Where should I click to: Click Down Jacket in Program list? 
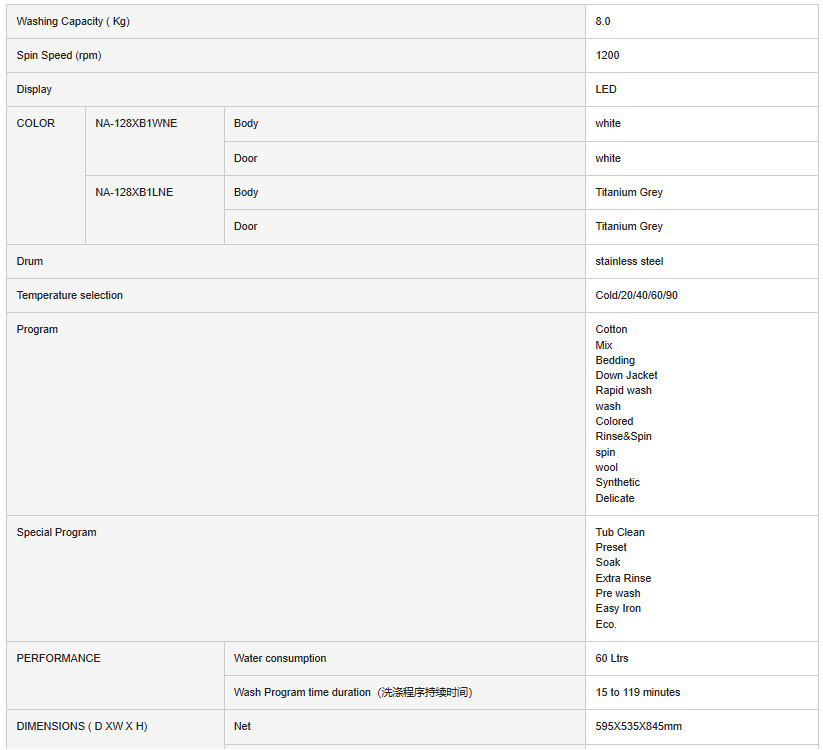pyautogui.click(x=626, y=375)
